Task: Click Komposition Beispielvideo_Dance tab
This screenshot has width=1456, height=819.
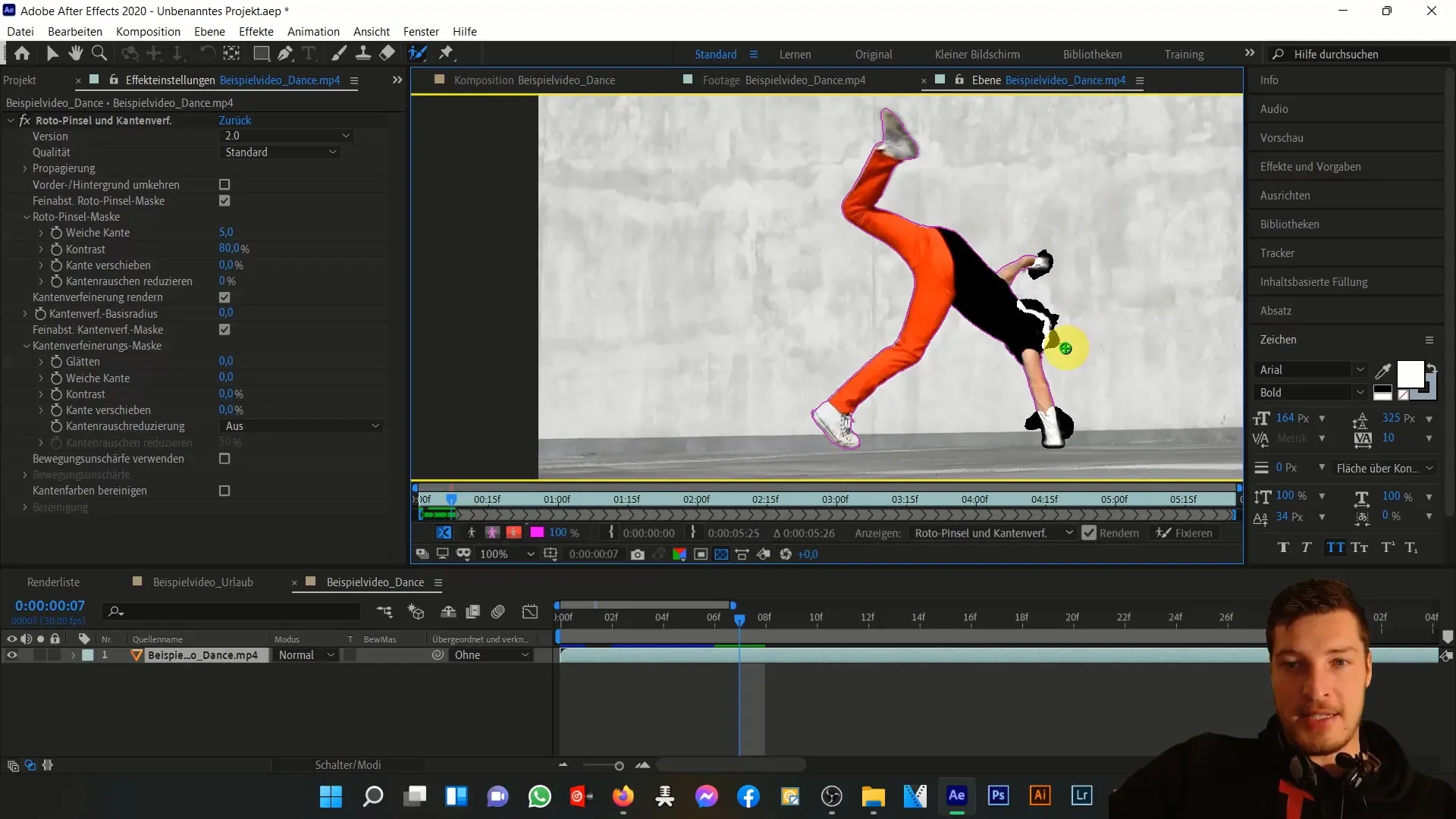Action: pyautogui.click(x=534, y=80)
